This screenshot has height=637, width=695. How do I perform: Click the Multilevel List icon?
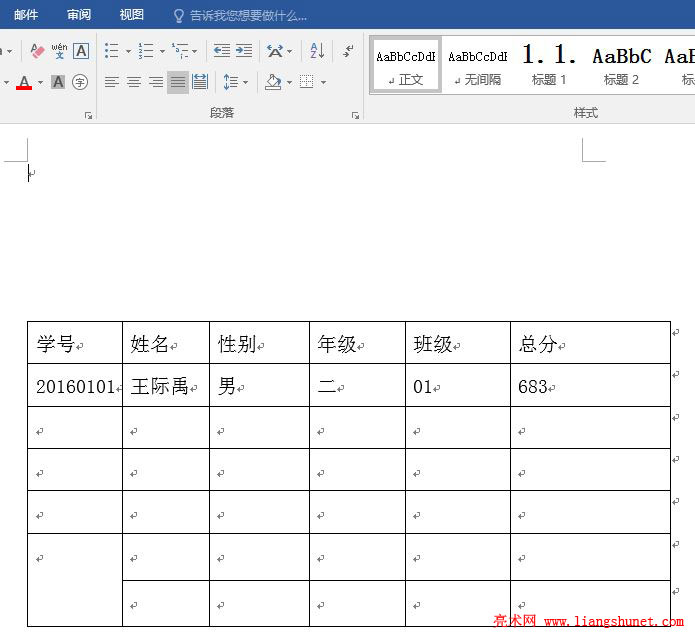click(180, 51)
